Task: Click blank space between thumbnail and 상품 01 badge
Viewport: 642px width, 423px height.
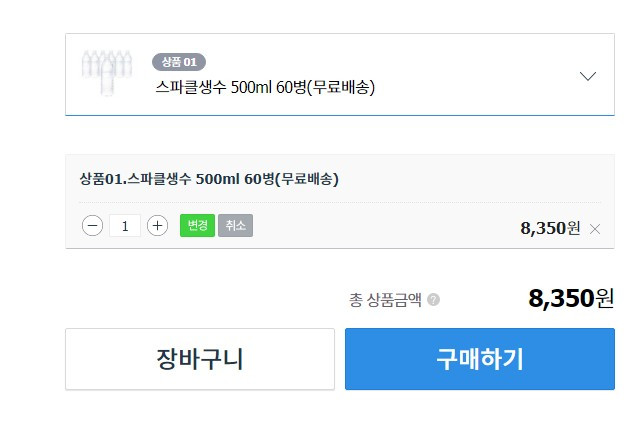Action: click(x=142, y=74)
